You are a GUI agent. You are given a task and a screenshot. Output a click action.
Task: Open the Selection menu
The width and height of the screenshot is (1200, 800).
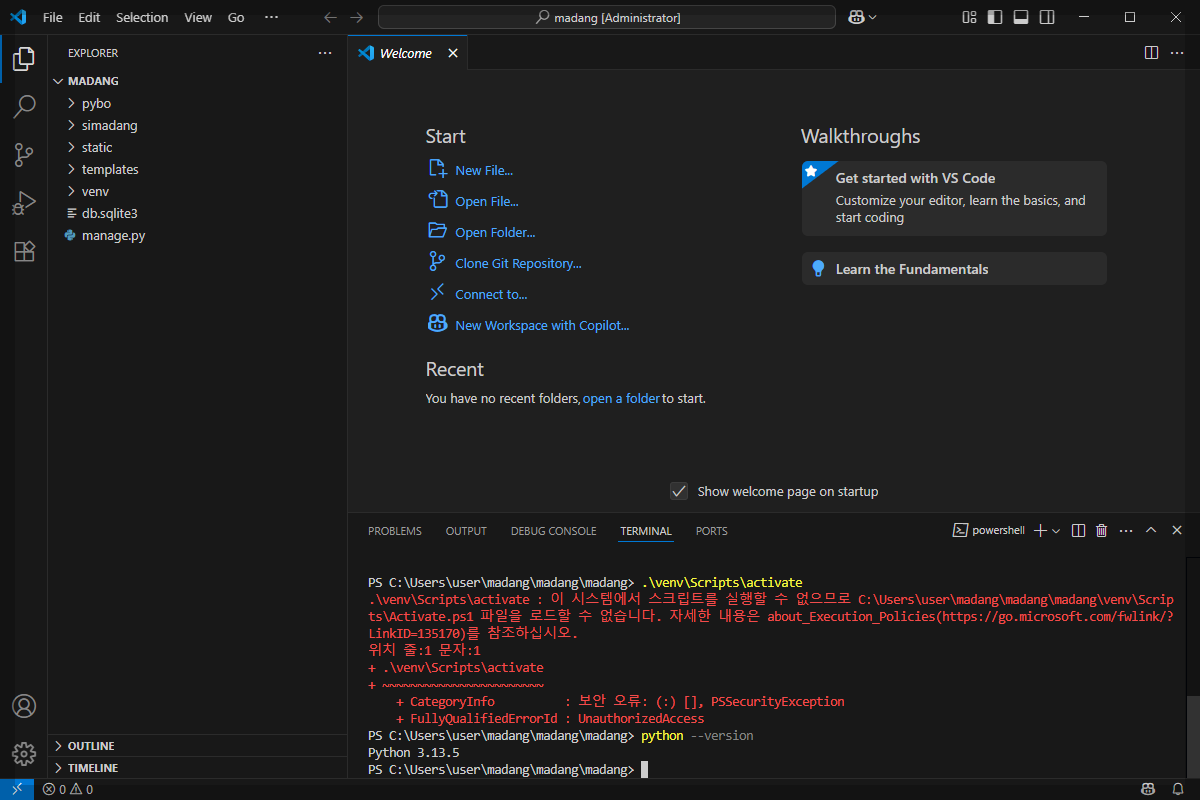coord(142,17)
